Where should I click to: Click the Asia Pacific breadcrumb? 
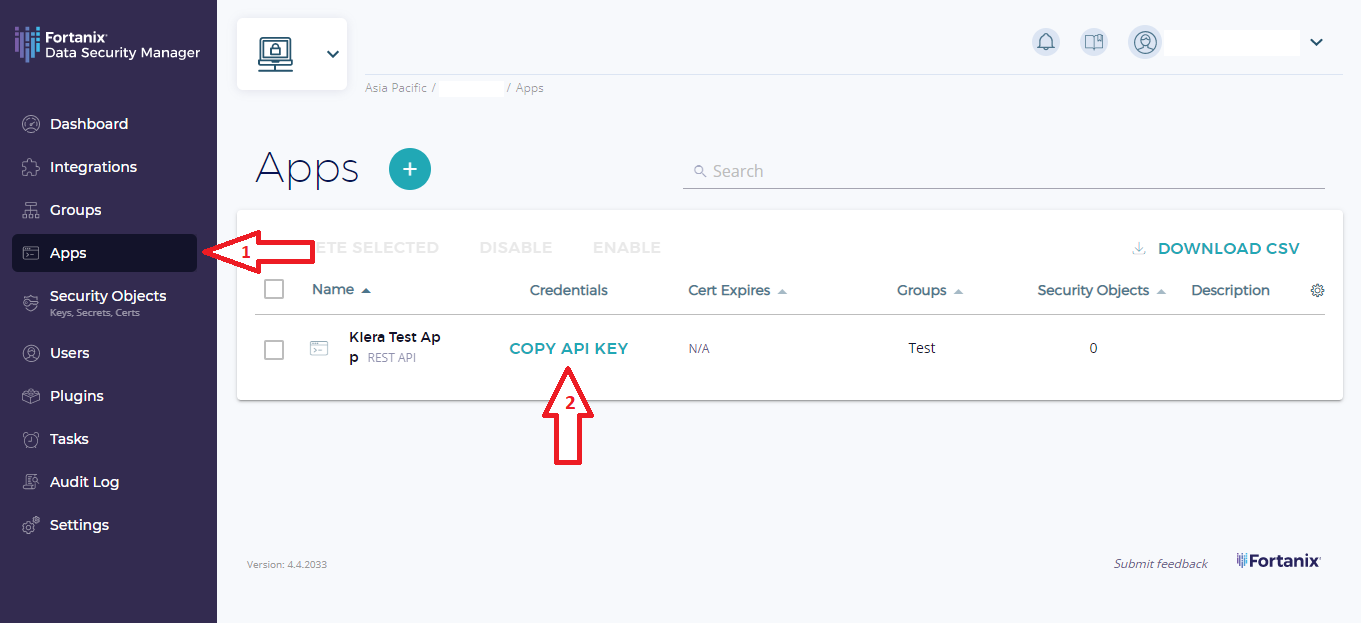click(x=396, y=88)
